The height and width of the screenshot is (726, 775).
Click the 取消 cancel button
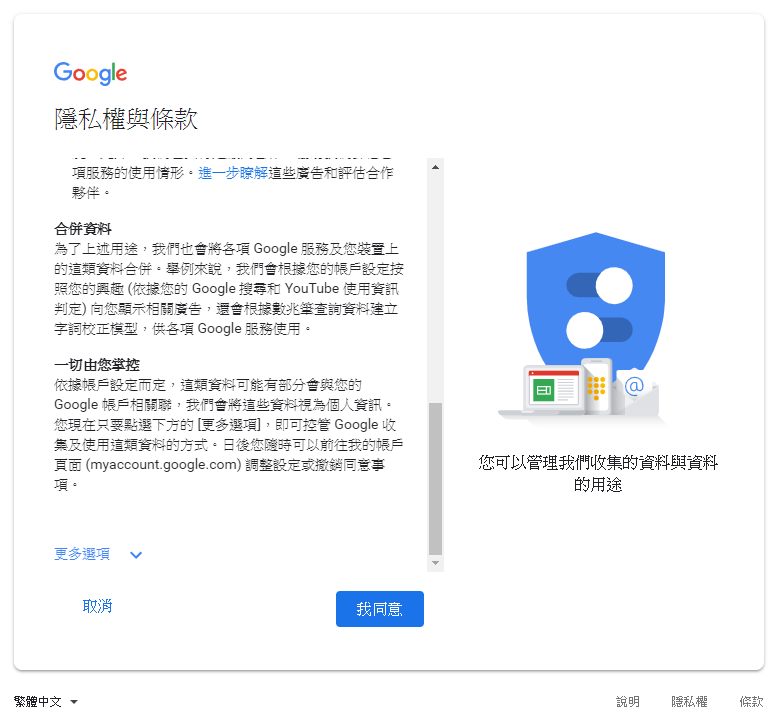point(97,606)
